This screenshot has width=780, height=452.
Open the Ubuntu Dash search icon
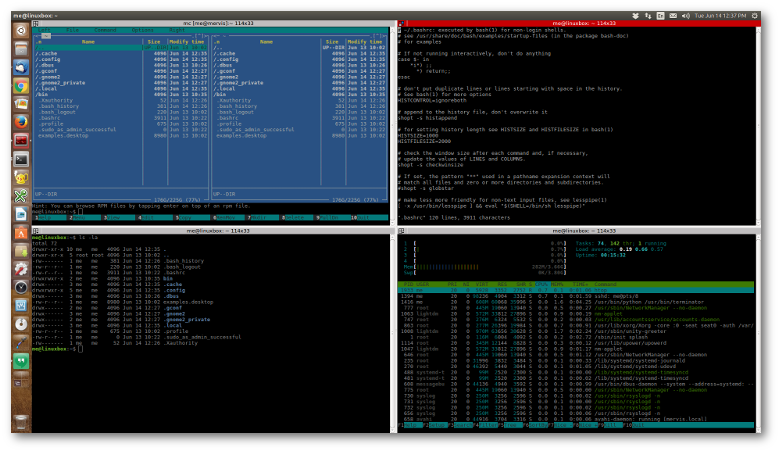pos(21,30)
